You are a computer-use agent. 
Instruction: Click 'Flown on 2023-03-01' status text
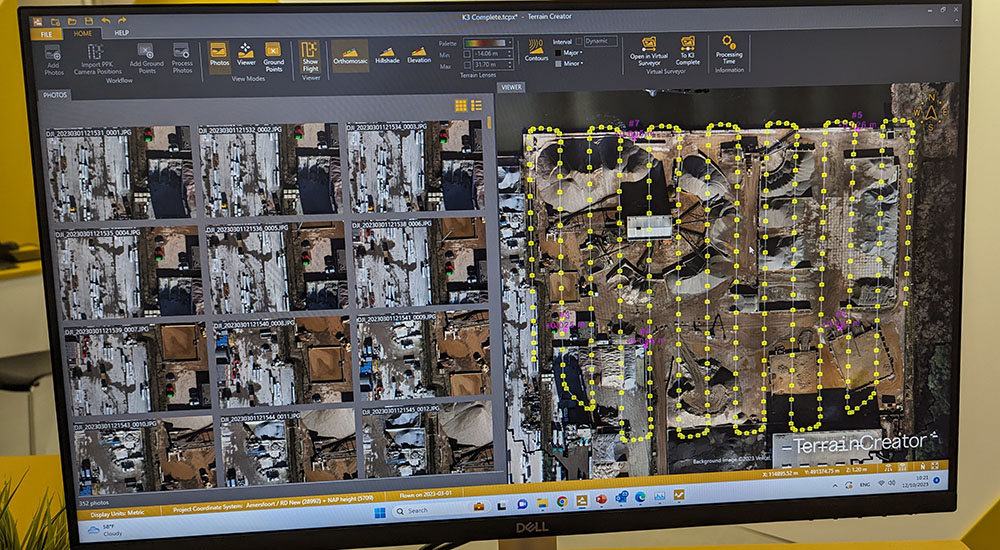(425, 494)
